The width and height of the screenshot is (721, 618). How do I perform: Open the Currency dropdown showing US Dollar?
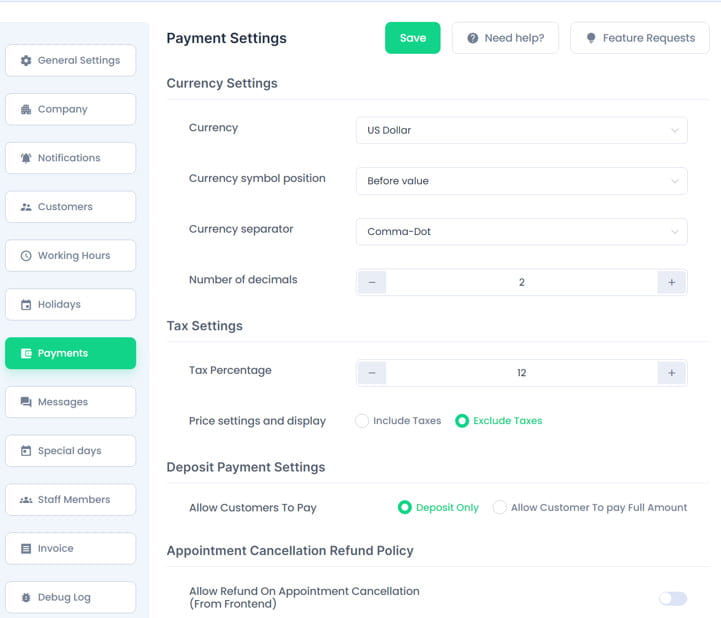click(x=521, y=130)
